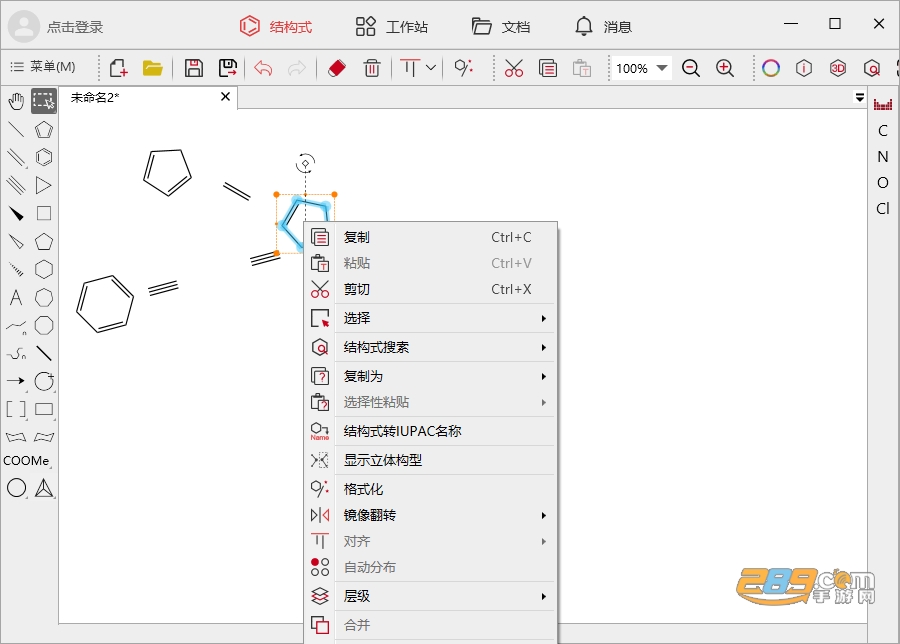
Task: Switch to 结构式 section
Action: click(276, 26)
